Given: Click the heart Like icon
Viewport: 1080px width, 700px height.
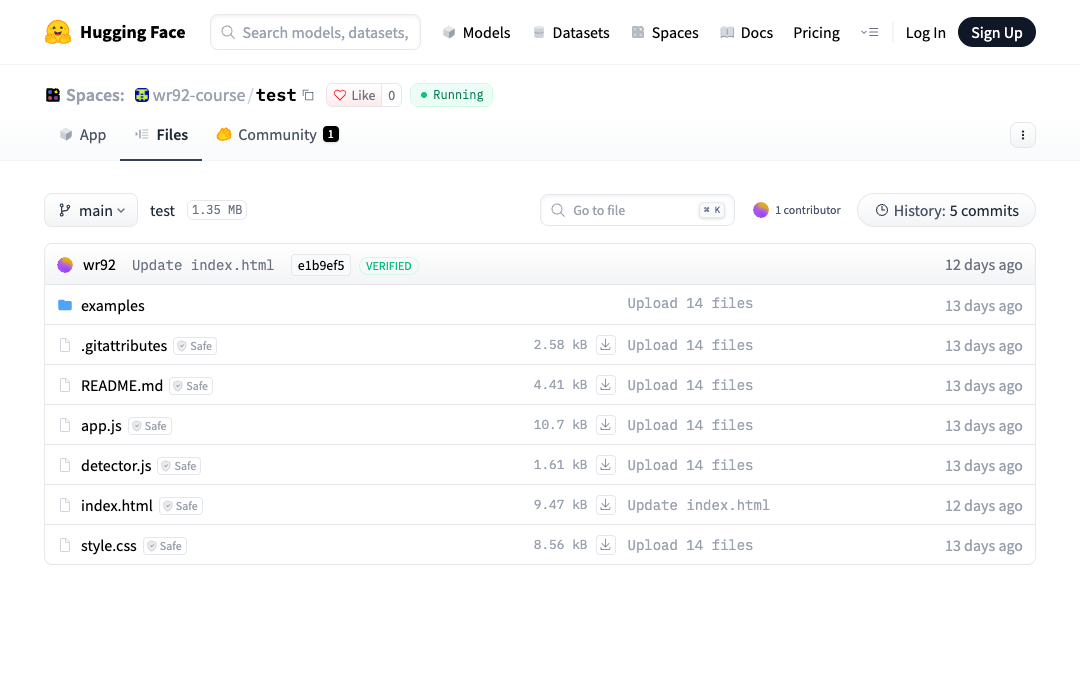Looking at the screenshot, I should (x=340, y=95).
